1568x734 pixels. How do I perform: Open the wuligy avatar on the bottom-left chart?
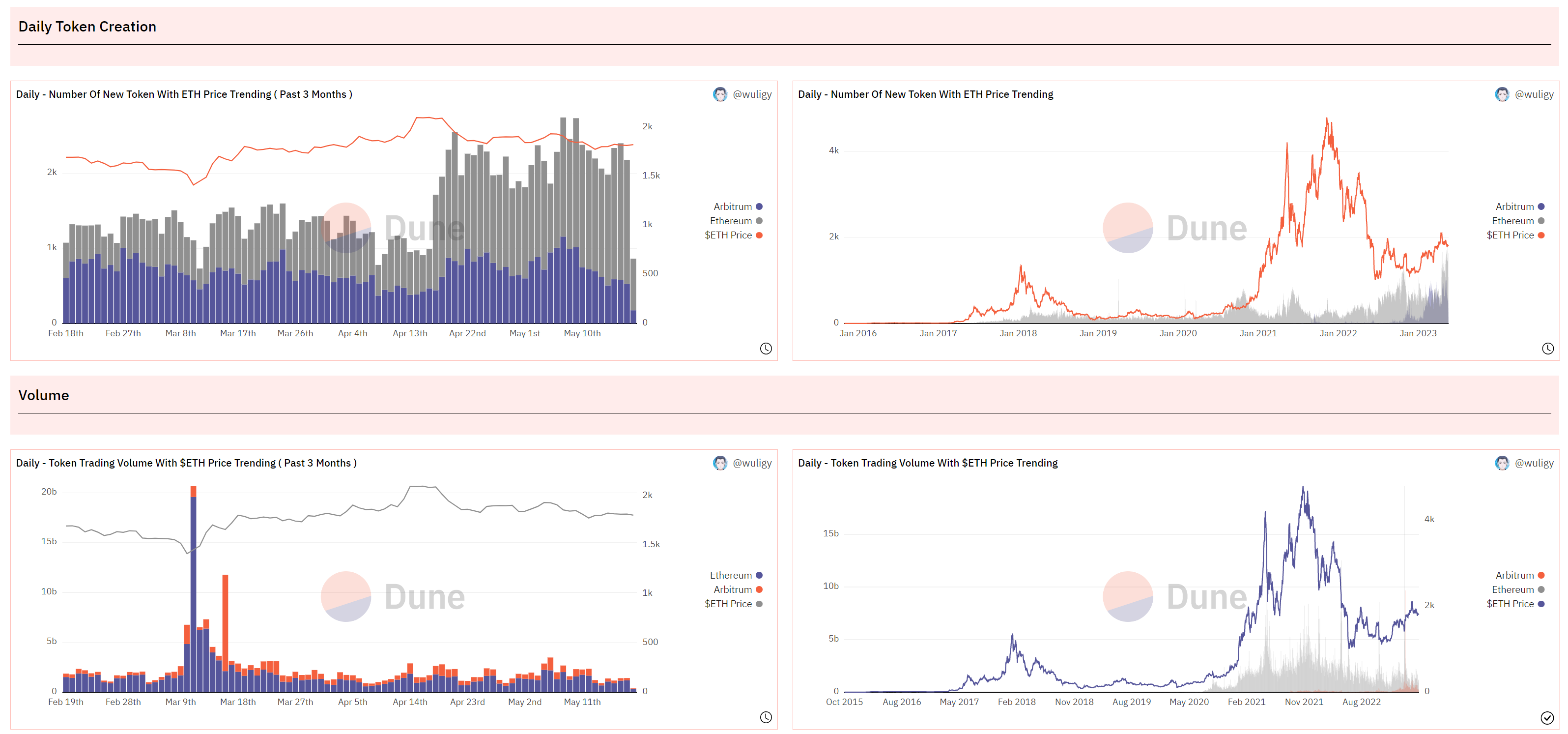[x=720, y=463]
